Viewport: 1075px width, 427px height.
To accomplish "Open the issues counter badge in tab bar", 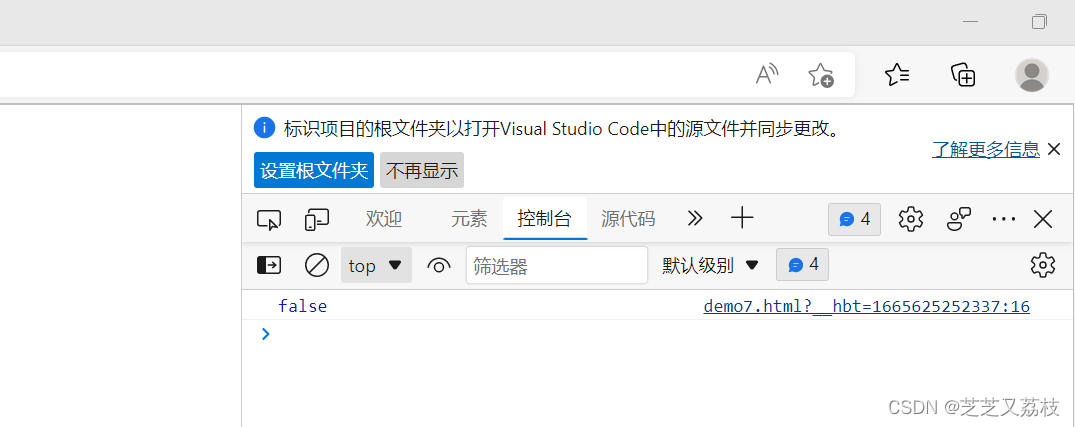I will tap(854, 219).
